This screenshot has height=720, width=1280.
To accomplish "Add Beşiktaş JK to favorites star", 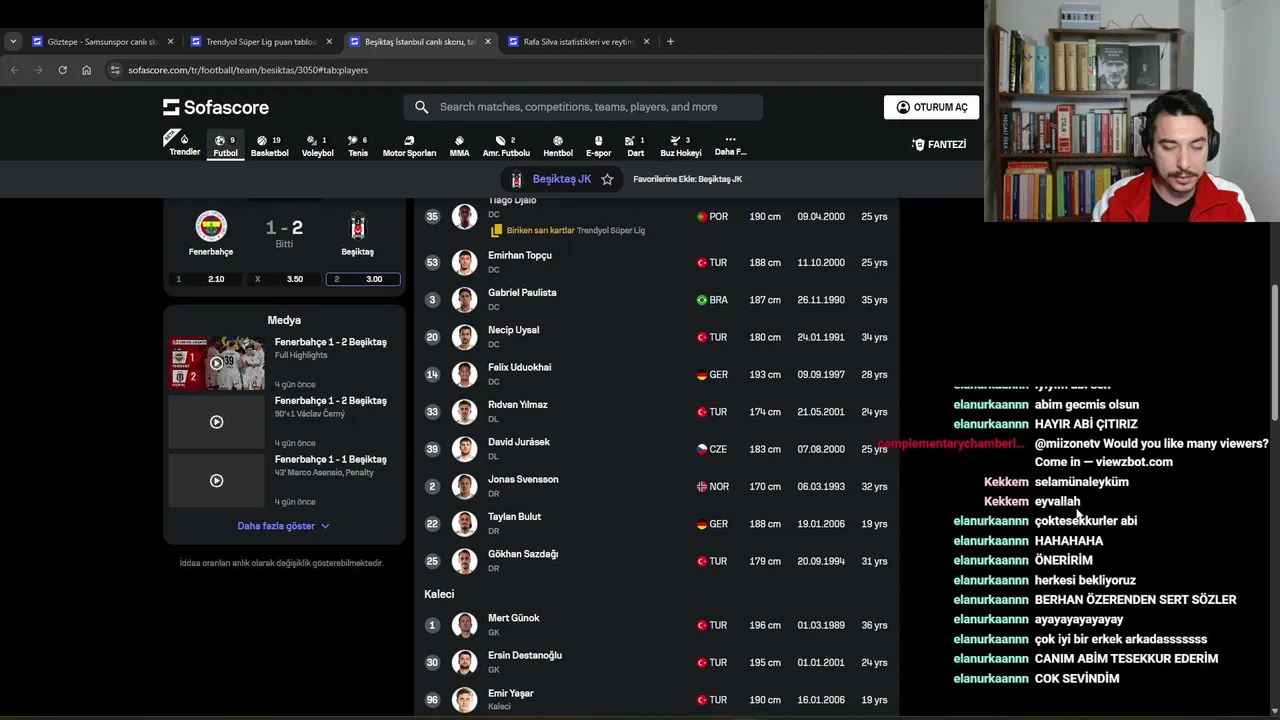I will click(607, 179).
